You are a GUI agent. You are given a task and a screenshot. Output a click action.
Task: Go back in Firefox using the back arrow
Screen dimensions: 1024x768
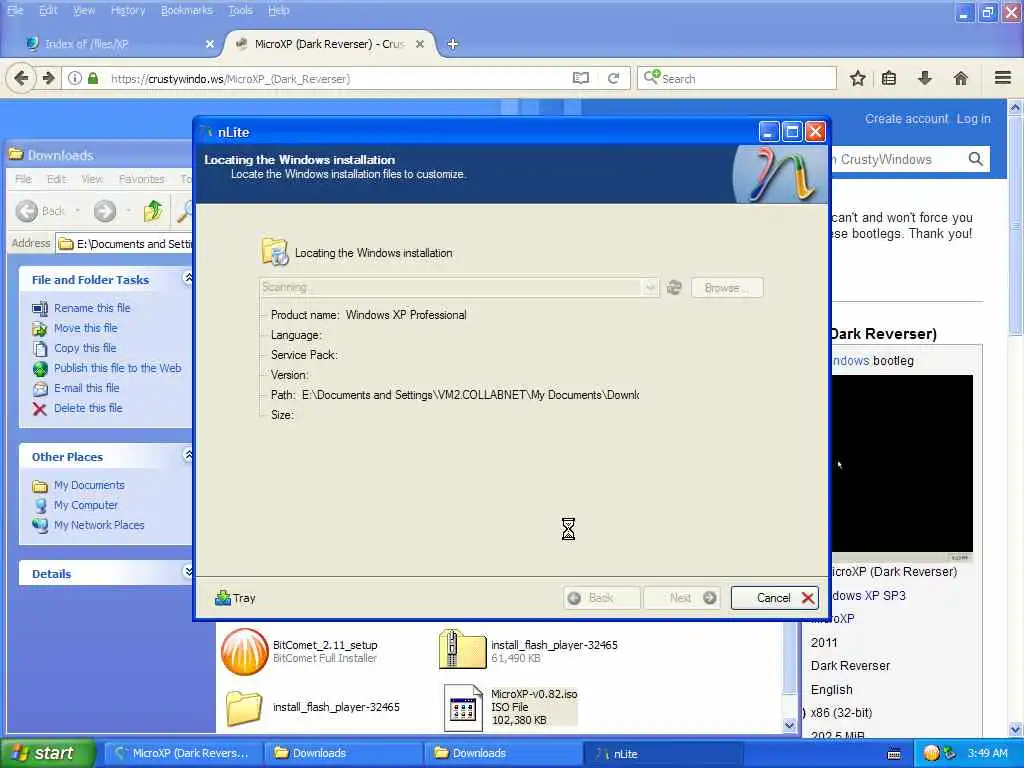coord(21,78)
